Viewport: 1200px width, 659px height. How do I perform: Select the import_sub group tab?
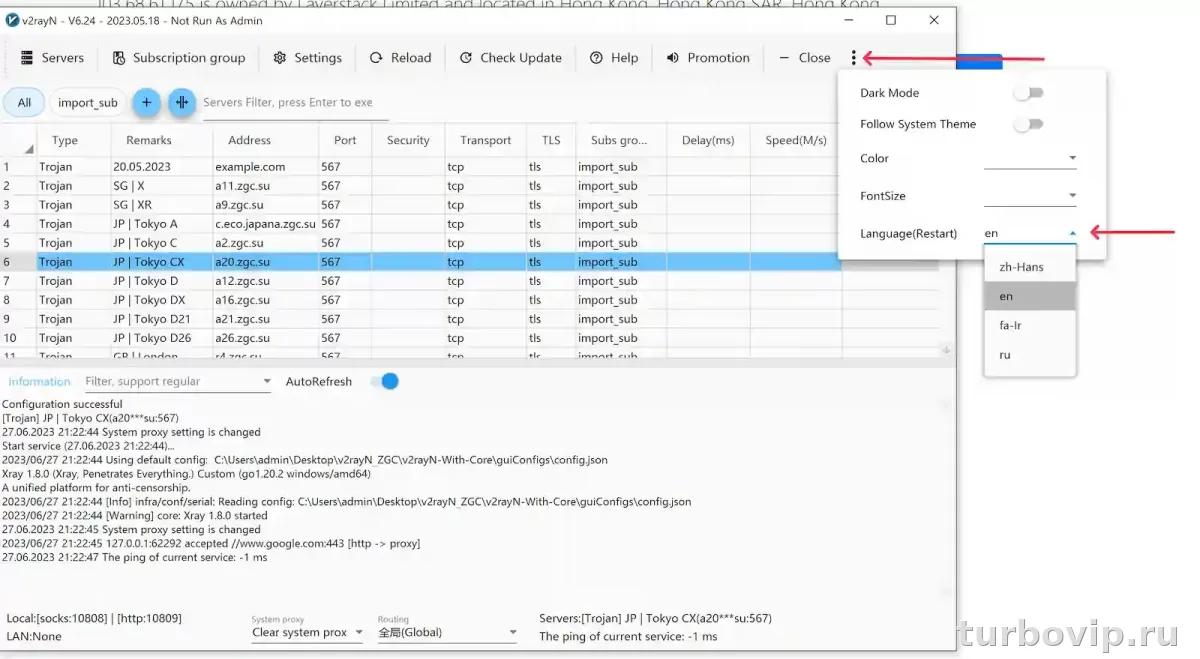coord(88,102)
